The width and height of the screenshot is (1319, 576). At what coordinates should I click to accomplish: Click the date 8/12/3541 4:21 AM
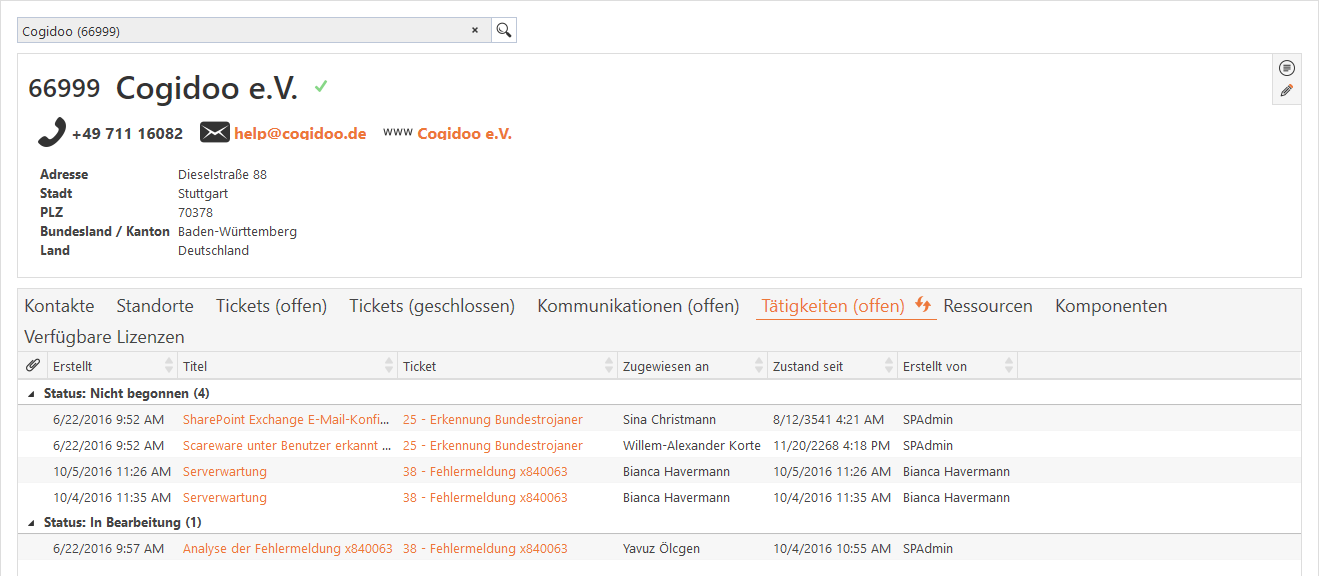coord(828,420)
